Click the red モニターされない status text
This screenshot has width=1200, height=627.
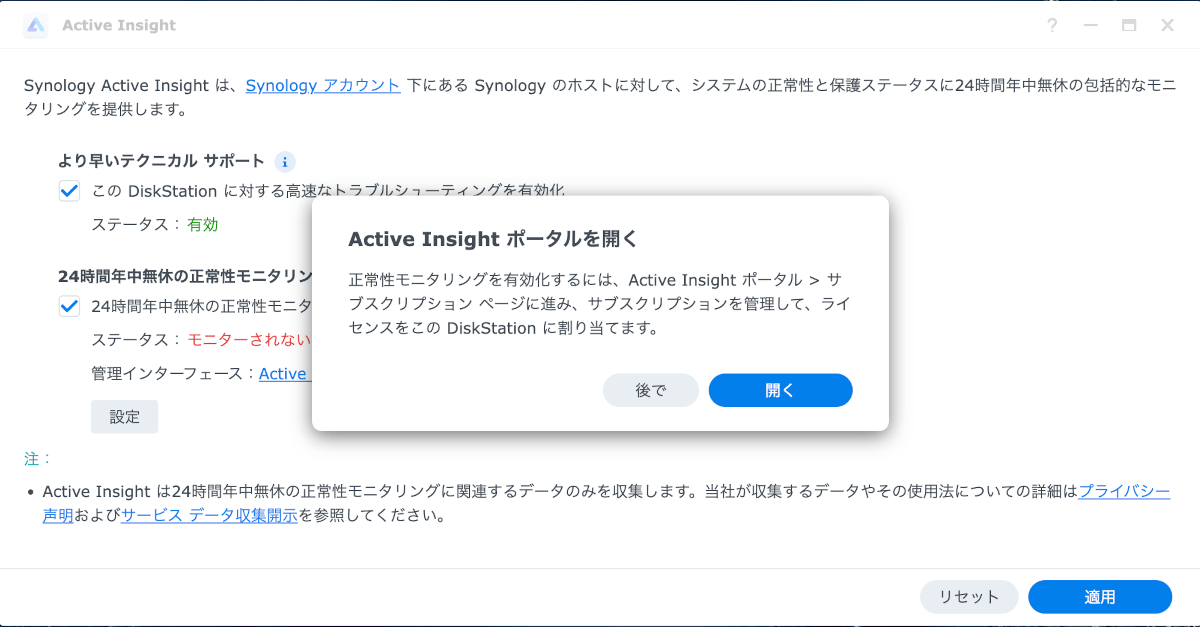tap(250, 340)
